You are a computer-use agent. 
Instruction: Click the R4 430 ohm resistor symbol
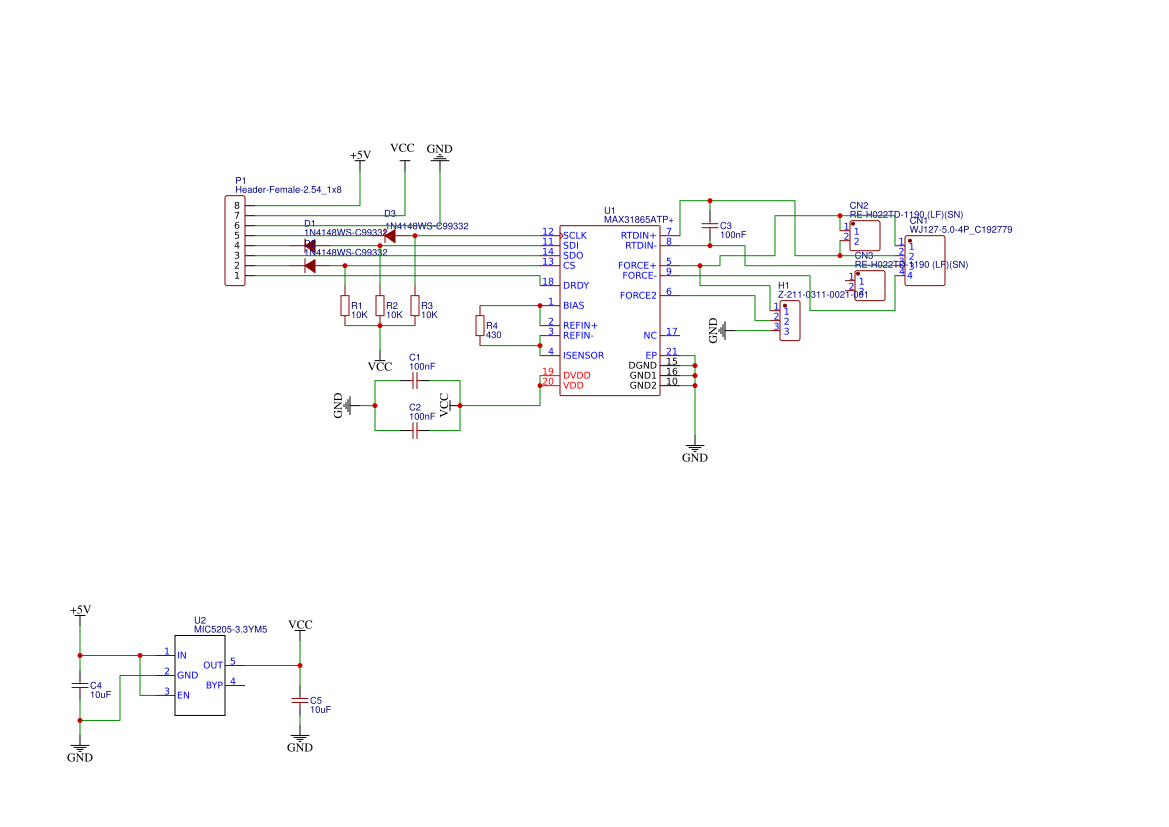pyautogui.click(x=480, y=326)
